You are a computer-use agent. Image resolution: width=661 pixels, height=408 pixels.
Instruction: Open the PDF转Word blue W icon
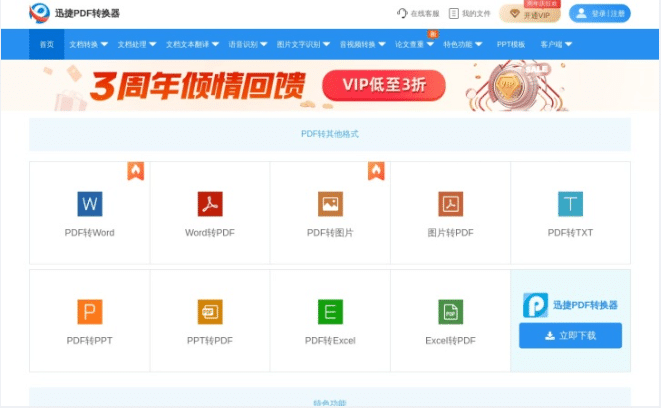(x=90, y=204)
